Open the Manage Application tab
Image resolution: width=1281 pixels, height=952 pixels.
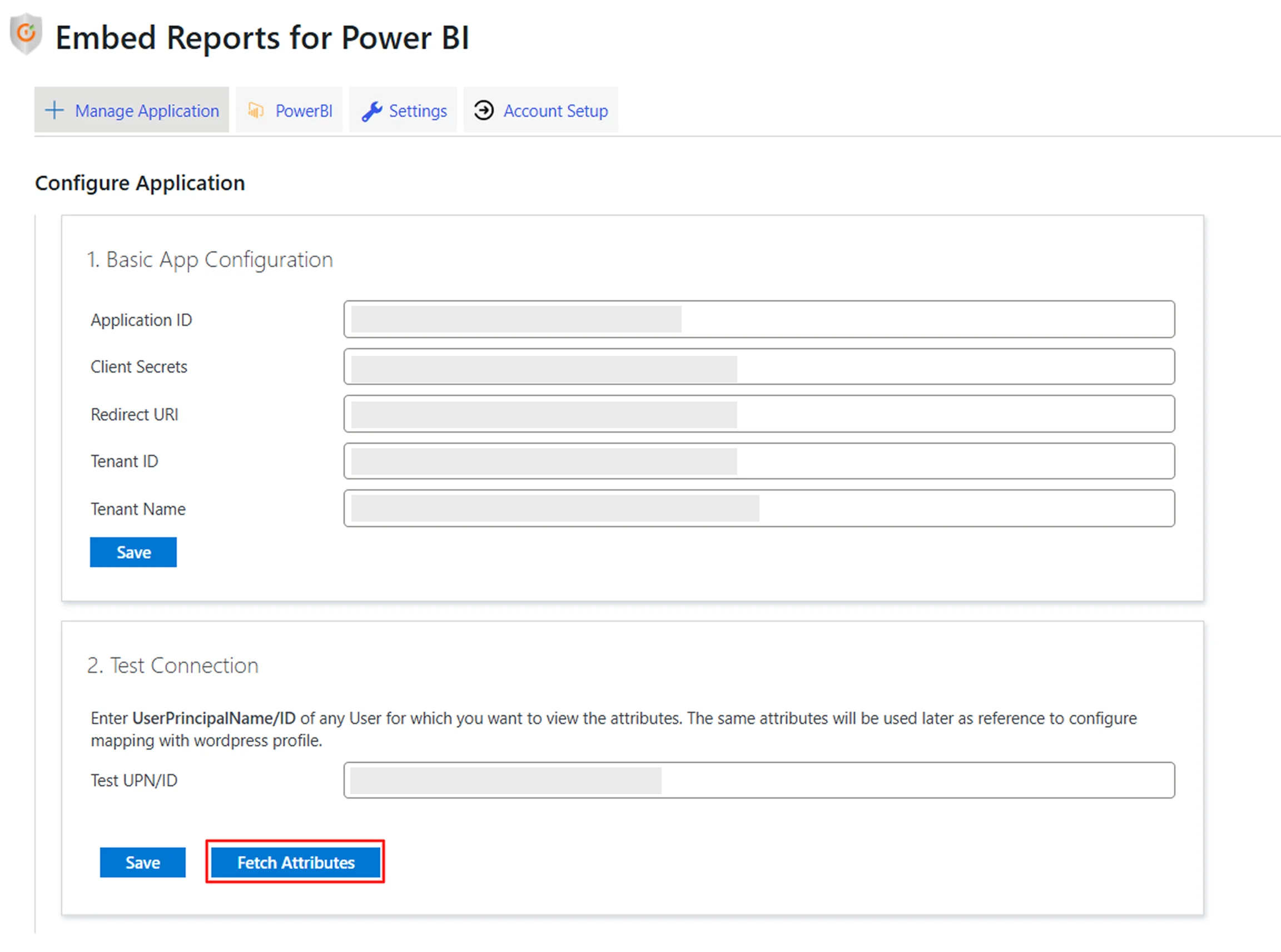pyautogui.click(x=131, y=110)
